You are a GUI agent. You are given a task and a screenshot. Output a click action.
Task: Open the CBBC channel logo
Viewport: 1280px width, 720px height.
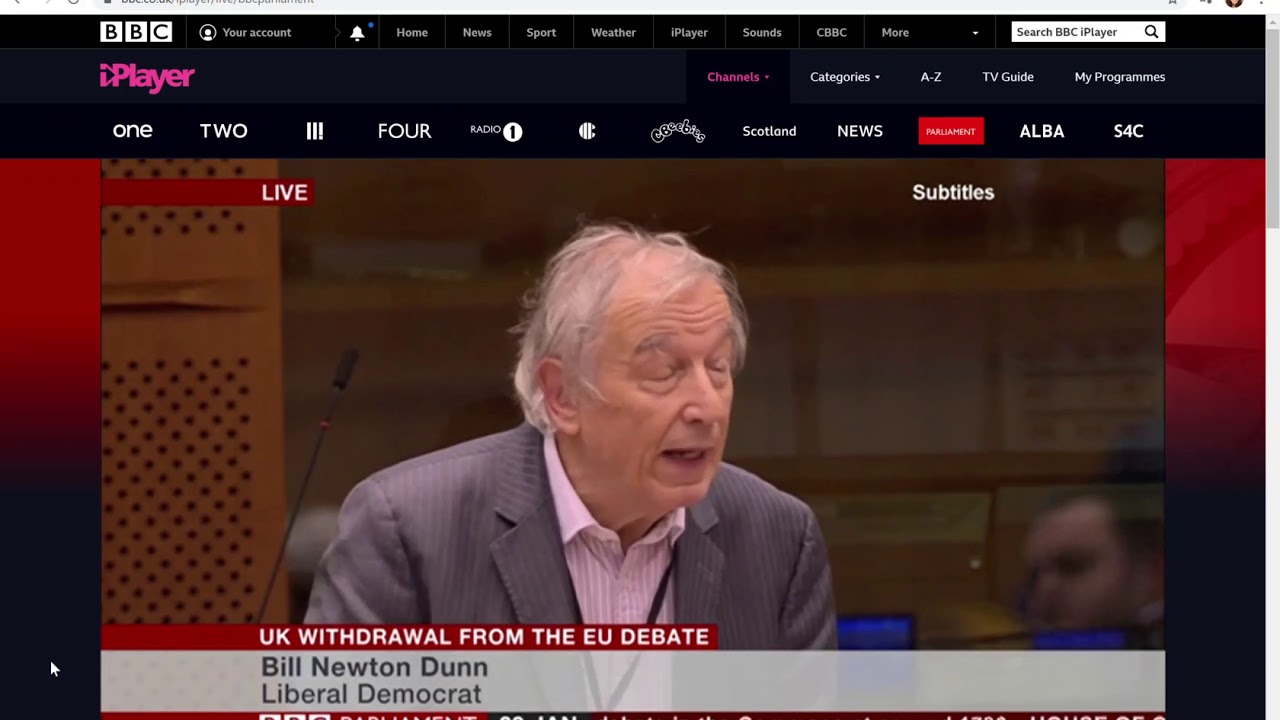(587, 131)
